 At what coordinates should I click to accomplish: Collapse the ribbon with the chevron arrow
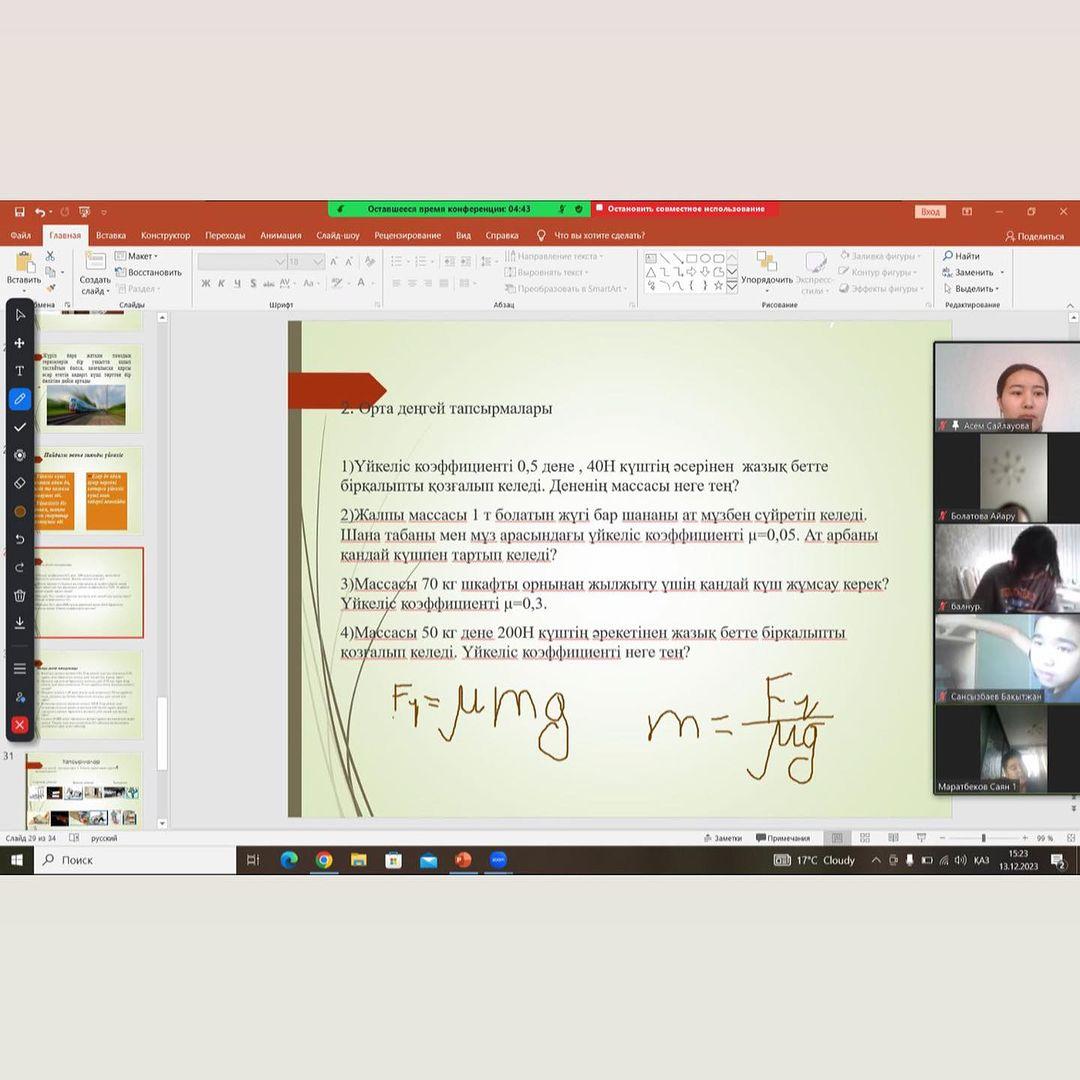tap(1070, 305)
